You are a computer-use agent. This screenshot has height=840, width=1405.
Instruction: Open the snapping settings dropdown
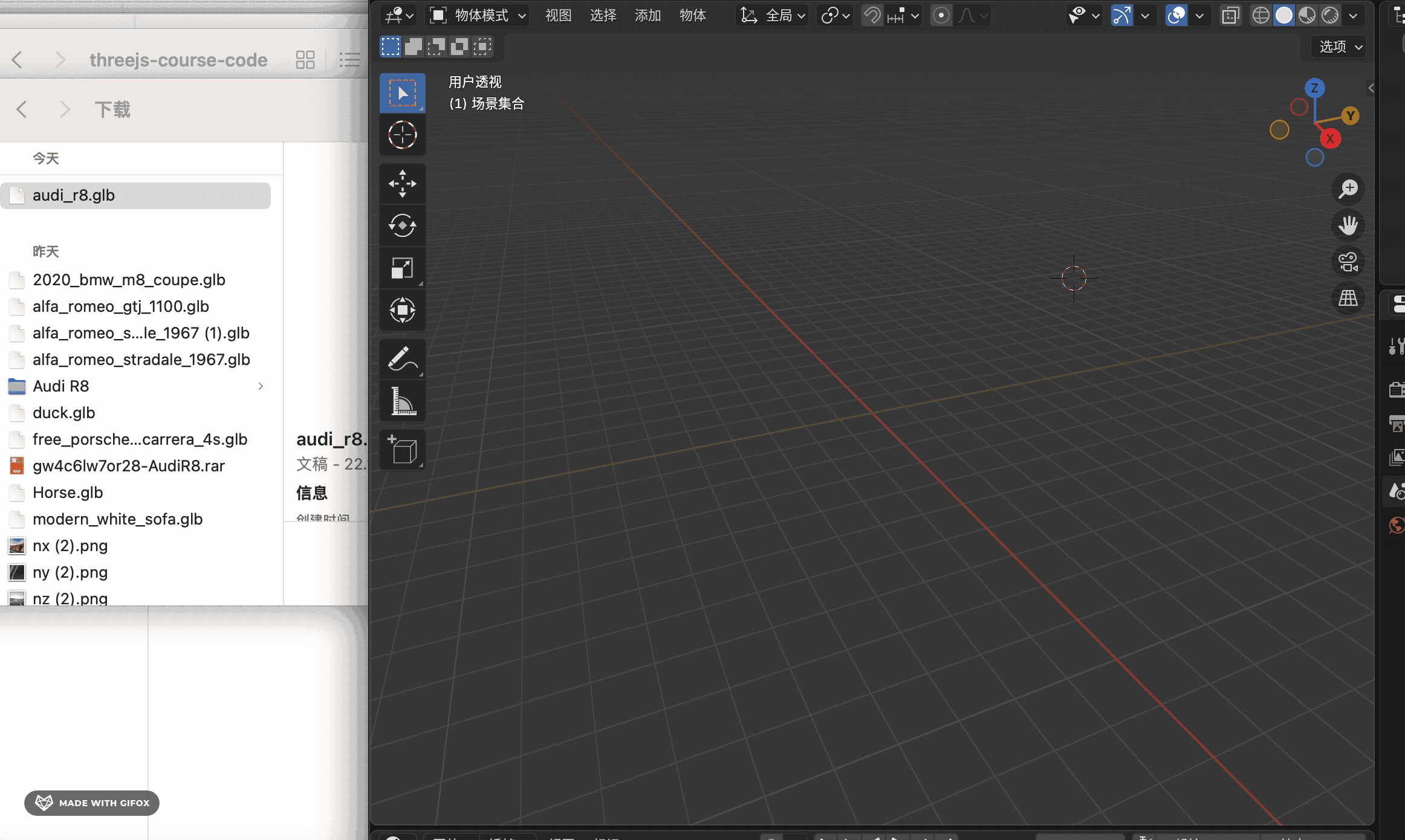pyautogui.click(x=904, y=15)
